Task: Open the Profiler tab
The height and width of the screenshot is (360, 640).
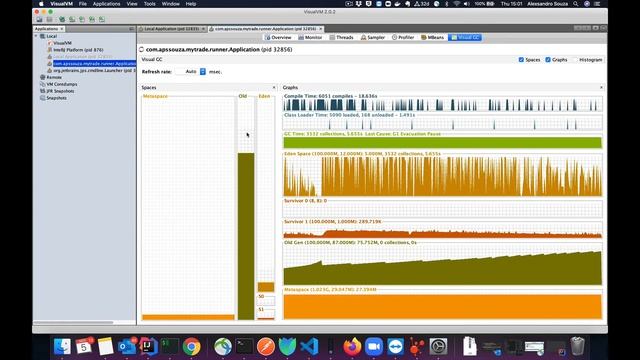Action: (403, 38)
